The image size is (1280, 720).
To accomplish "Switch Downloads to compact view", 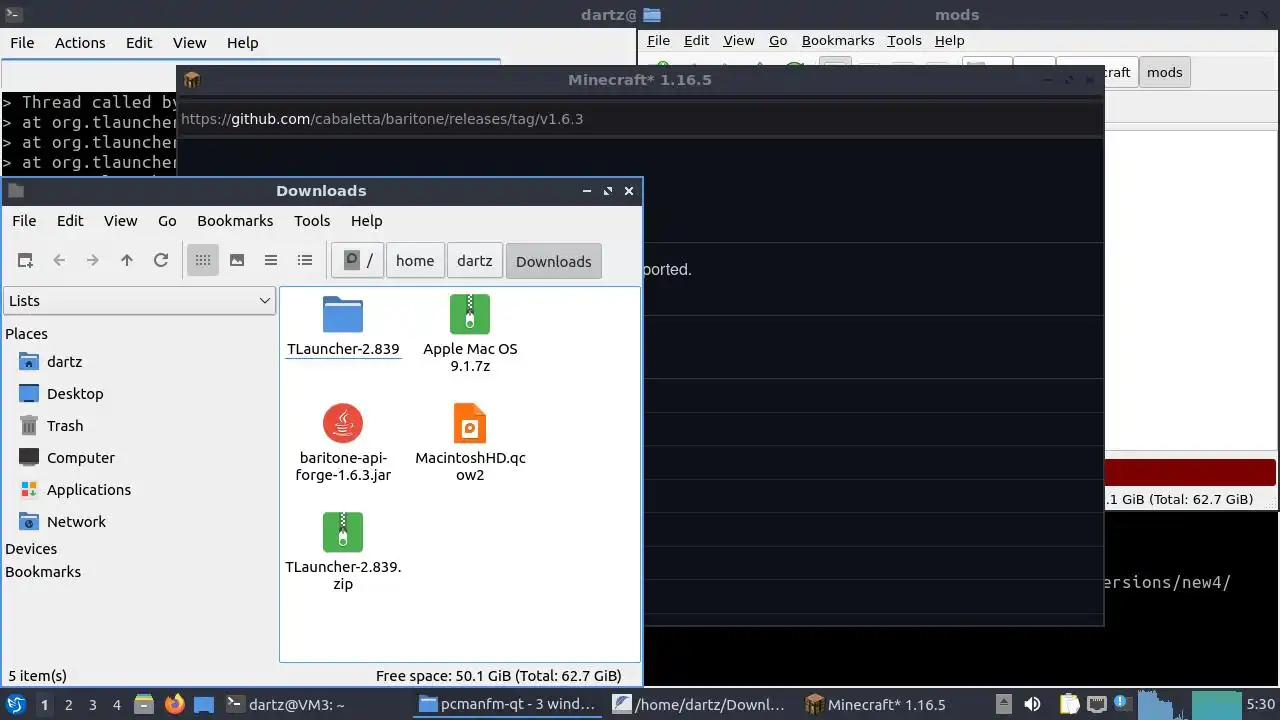I will pyautogui.click(x=271, y=261).
